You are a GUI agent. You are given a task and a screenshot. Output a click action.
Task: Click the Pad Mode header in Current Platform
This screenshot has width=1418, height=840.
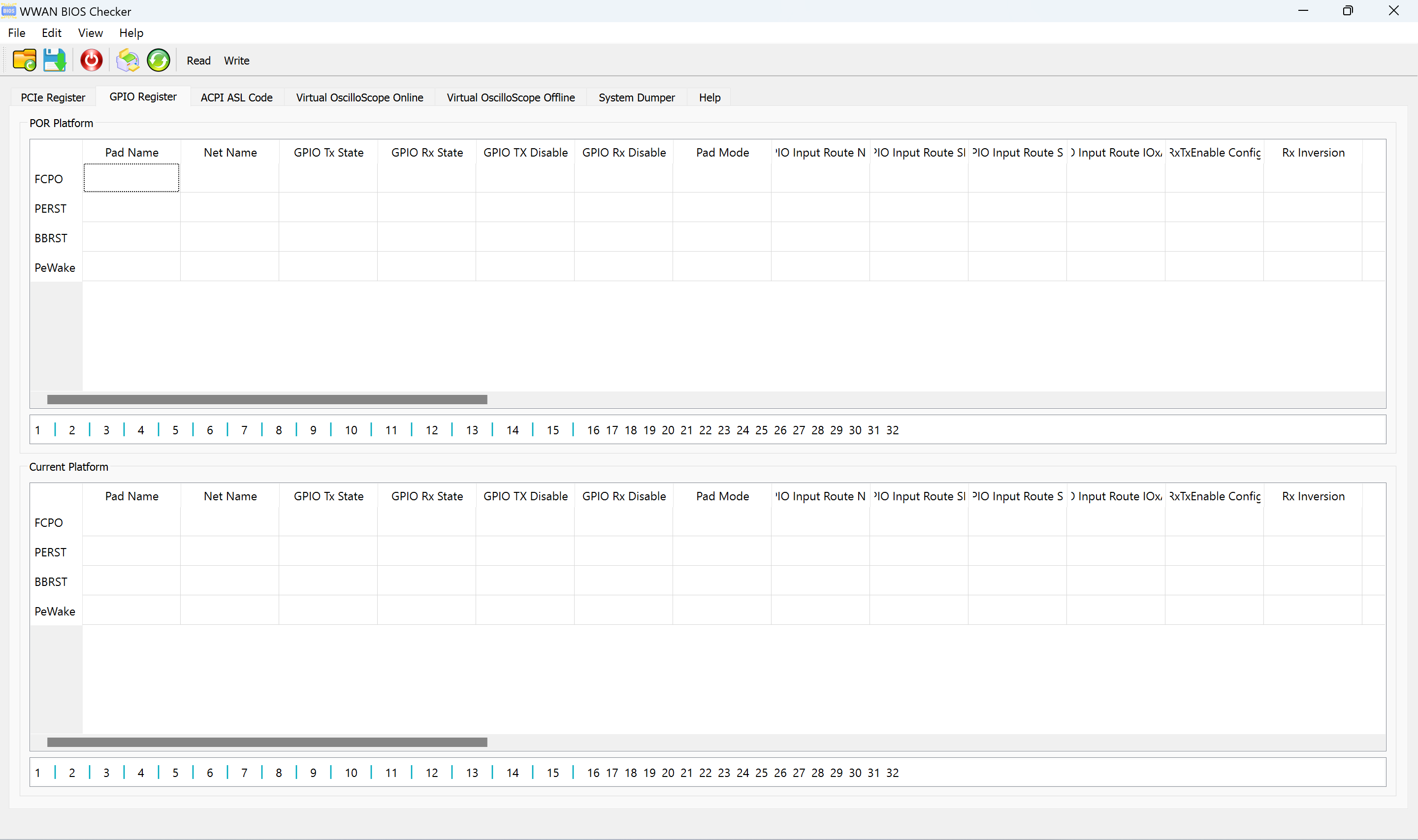click(x=722, y=496)
